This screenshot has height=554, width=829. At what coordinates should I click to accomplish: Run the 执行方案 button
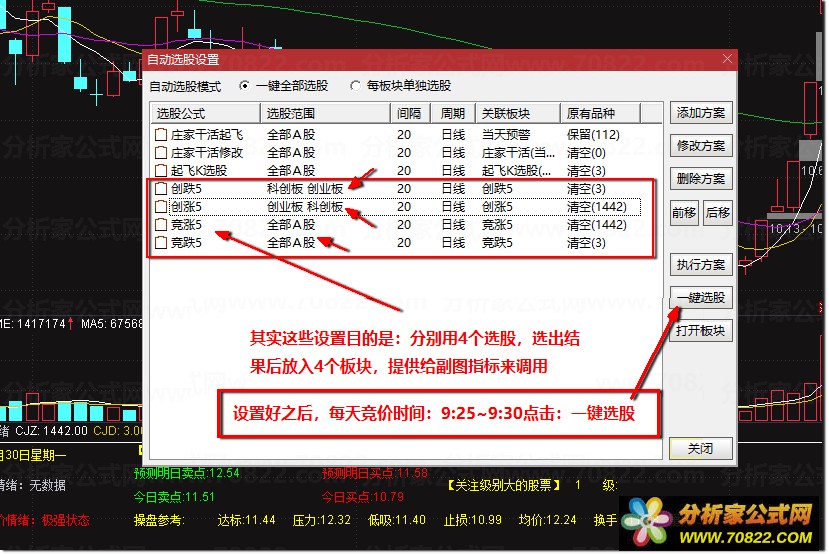(x=701, y=264)
